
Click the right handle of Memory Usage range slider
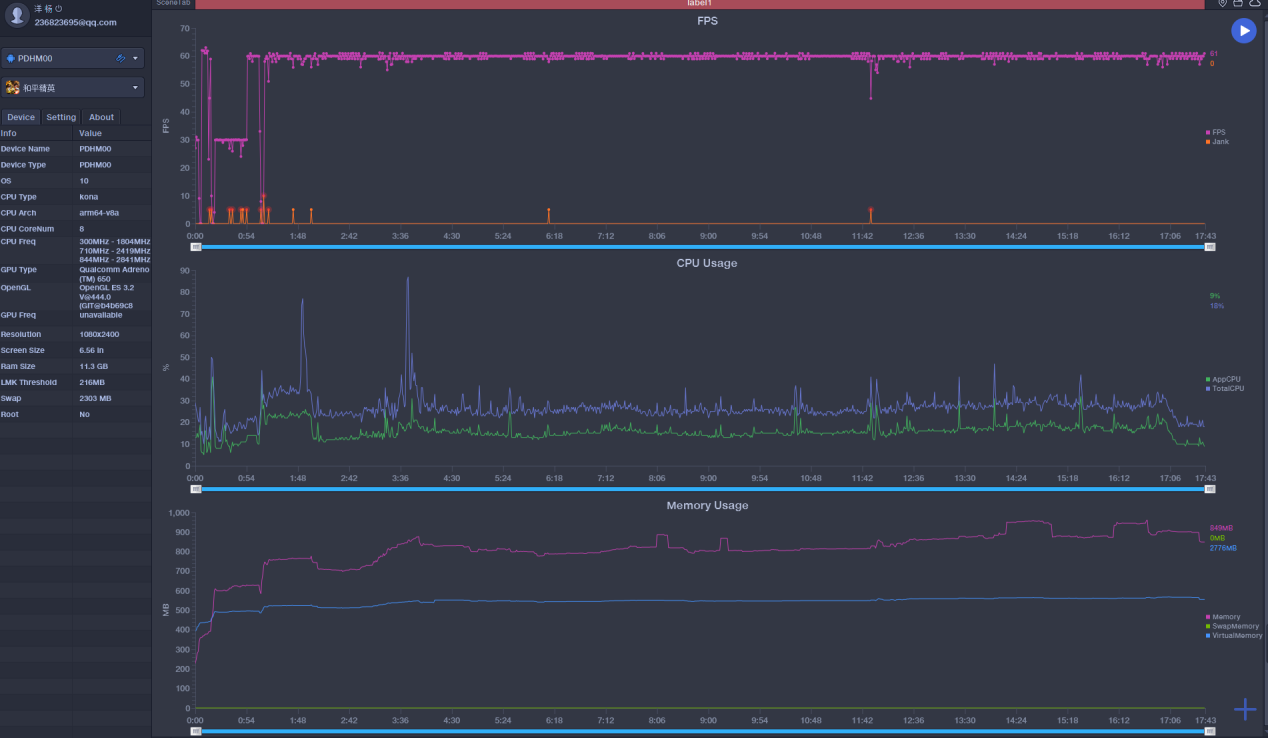tap(1210, 731)
